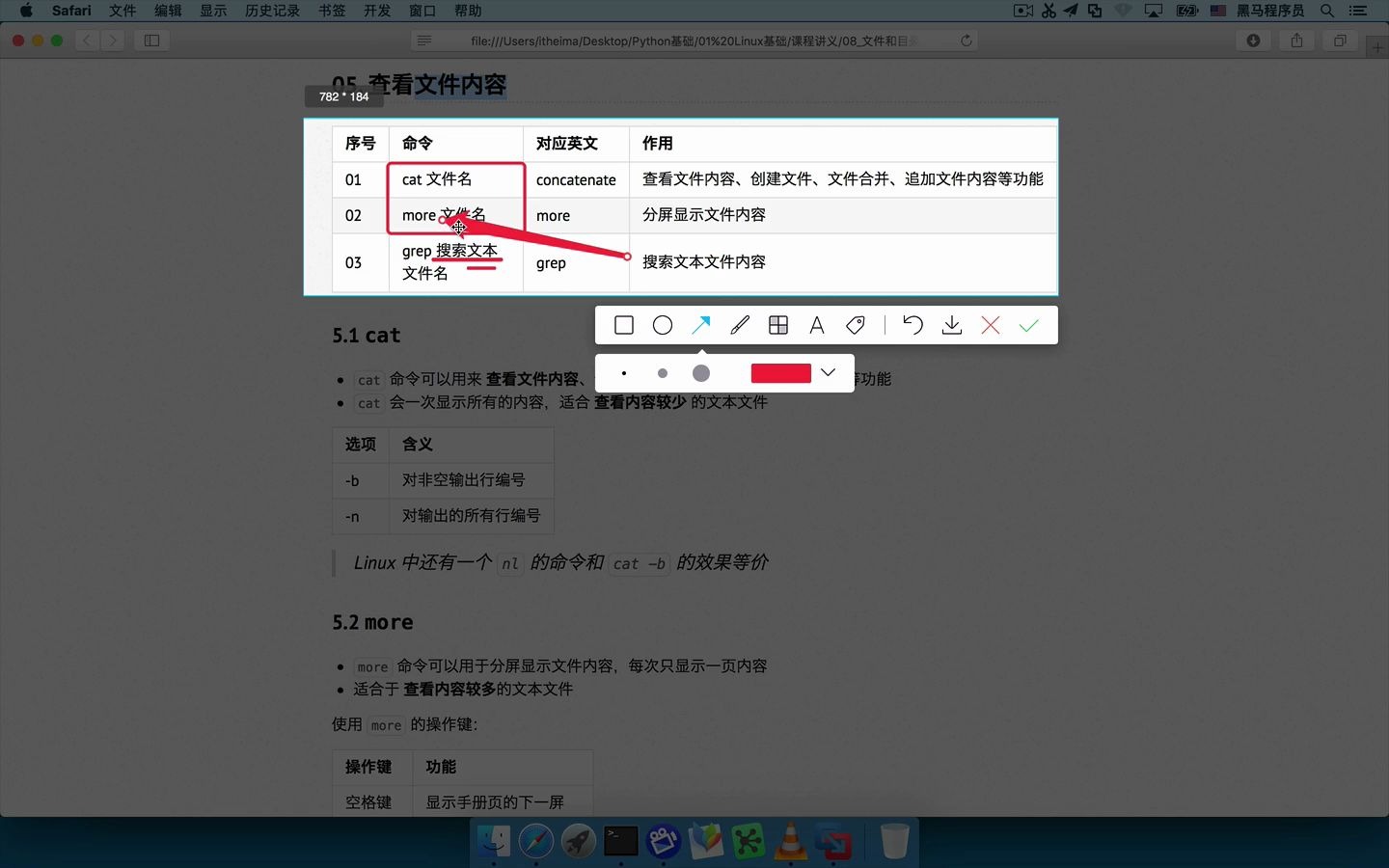Save the annotated screenshot
This screenshot has height=868, width=1389.
coord(951,325)
